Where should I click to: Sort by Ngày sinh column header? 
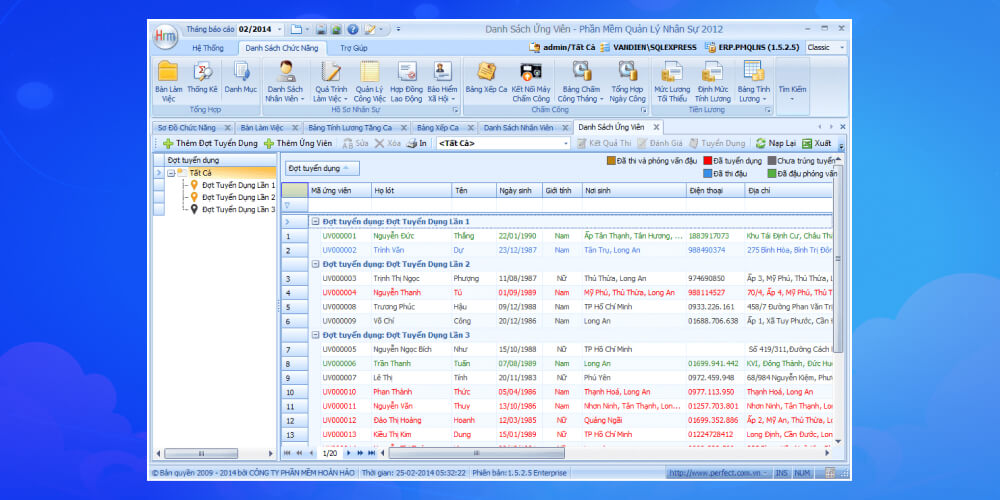click(518, 190)
